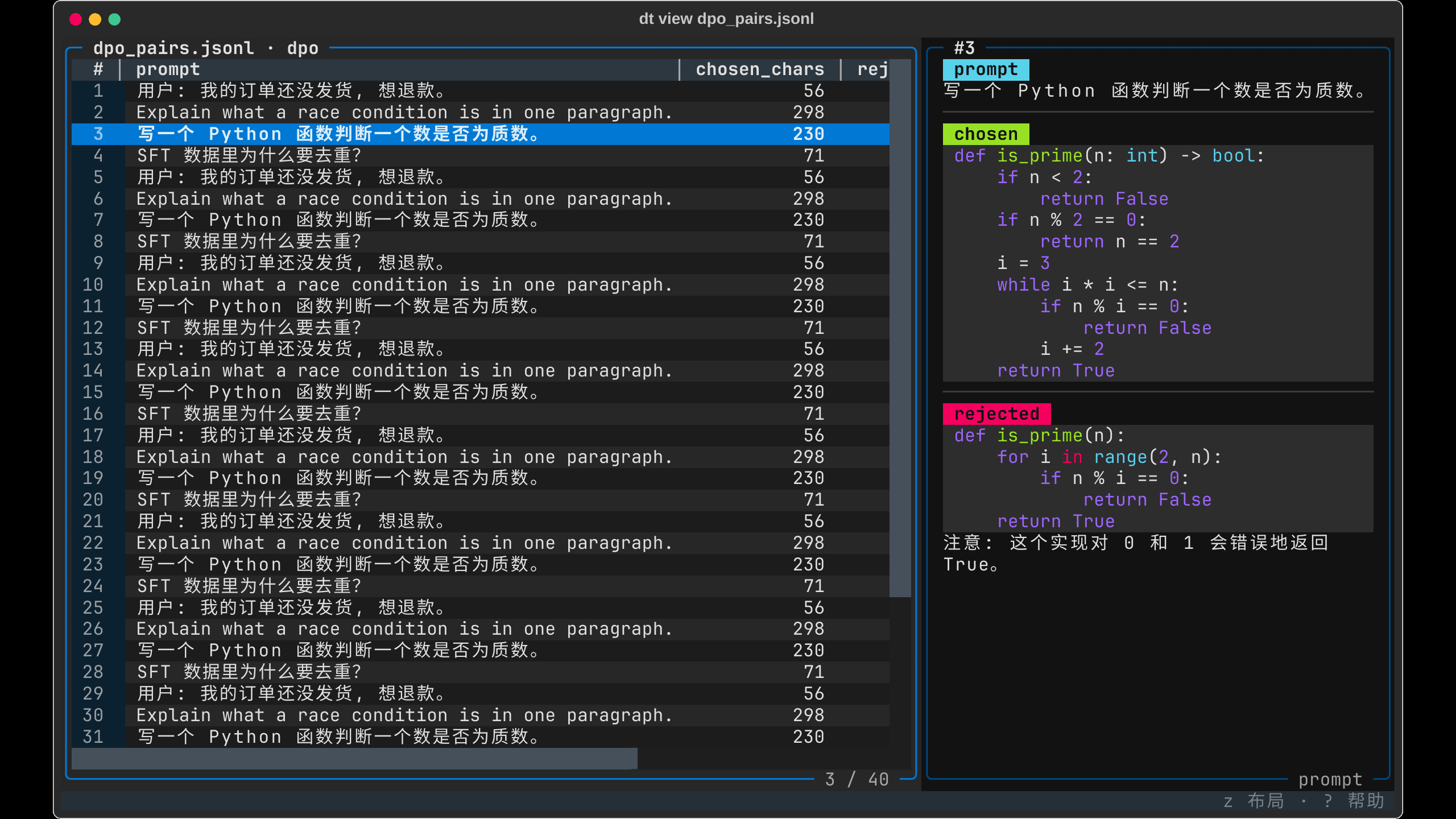Click the truncated rej column header
This screenshot has width=1456, height=819.
[872, 69]
